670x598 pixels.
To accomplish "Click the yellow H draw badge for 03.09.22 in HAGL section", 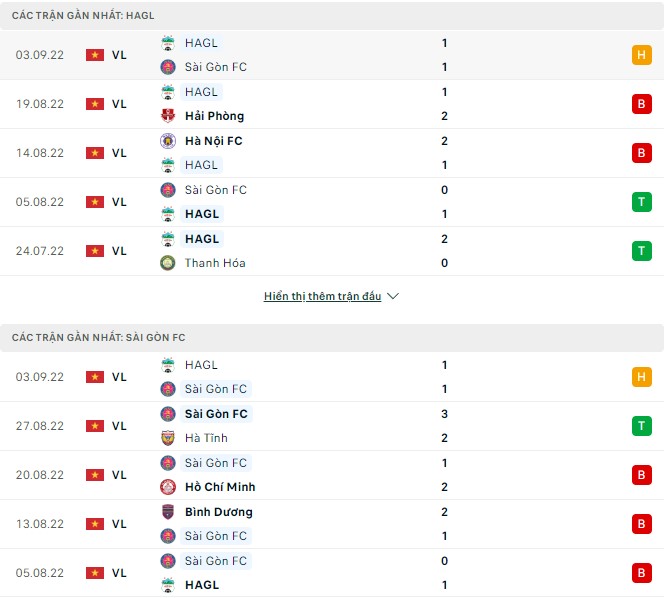I will (641, 55).
